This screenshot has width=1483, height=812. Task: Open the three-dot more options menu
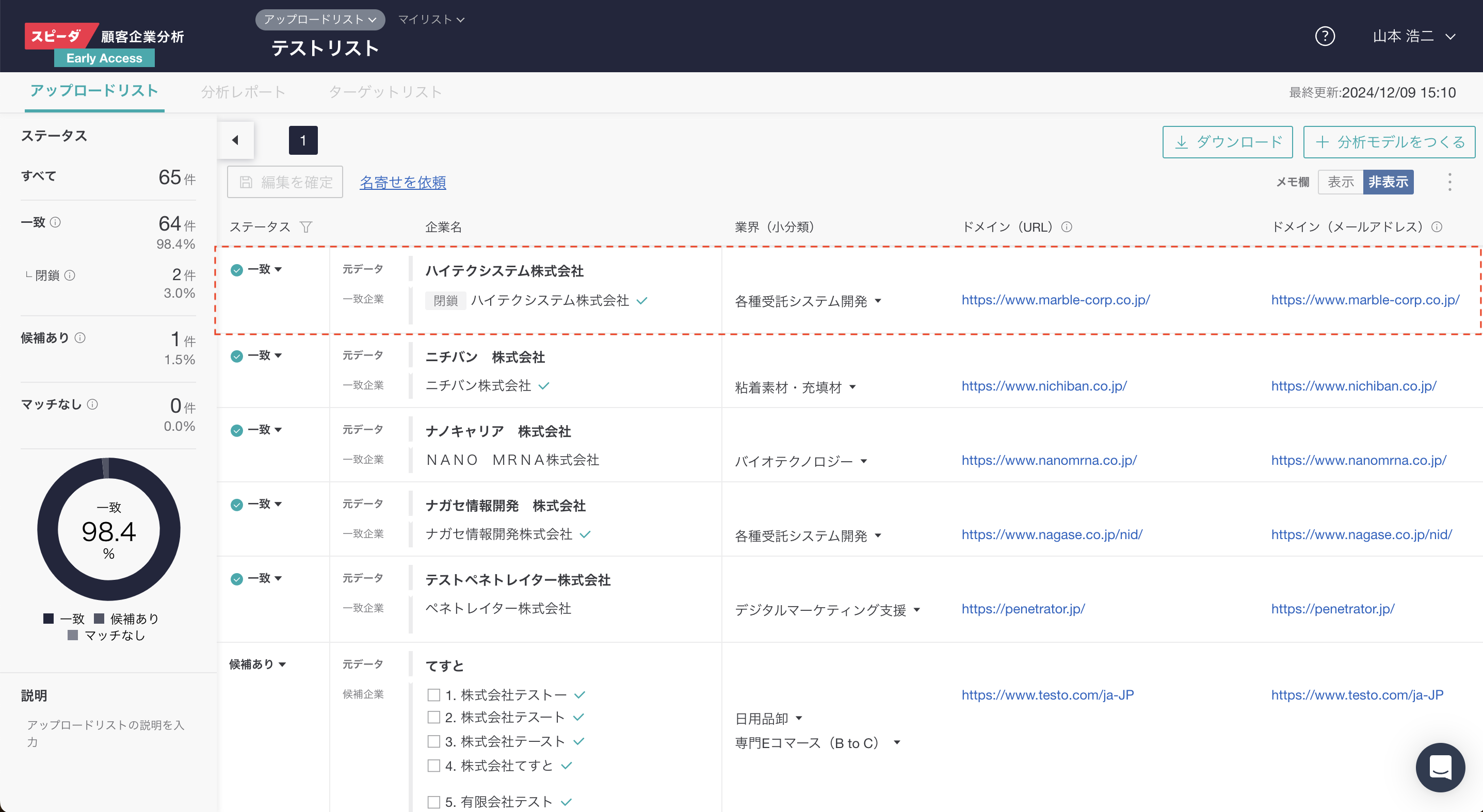click(1449, 183)
